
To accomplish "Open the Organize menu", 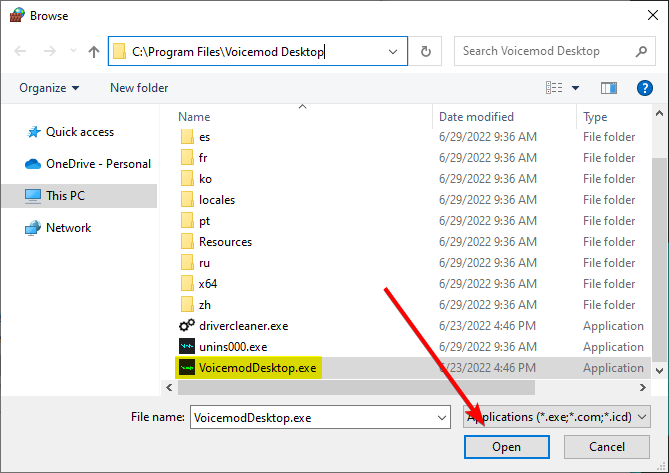I will point(49,88).
